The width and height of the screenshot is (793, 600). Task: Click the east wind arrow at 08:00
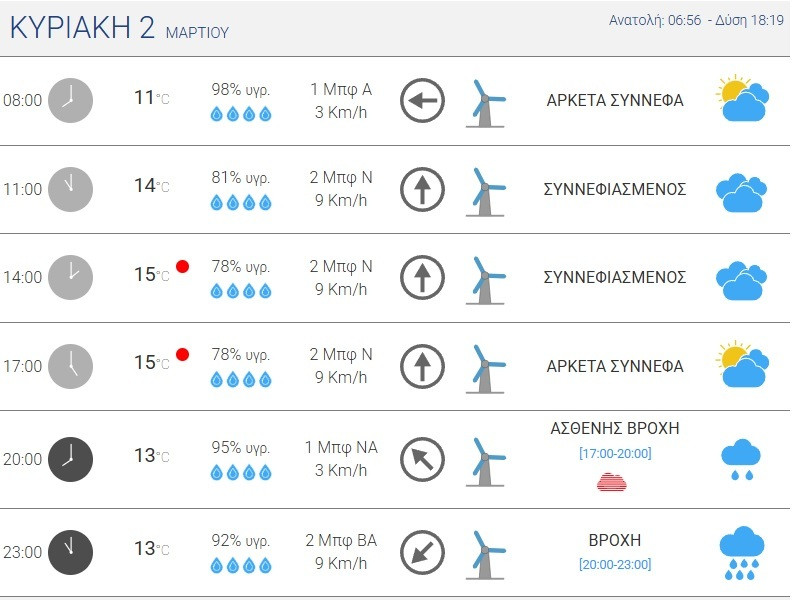[422, 101]
